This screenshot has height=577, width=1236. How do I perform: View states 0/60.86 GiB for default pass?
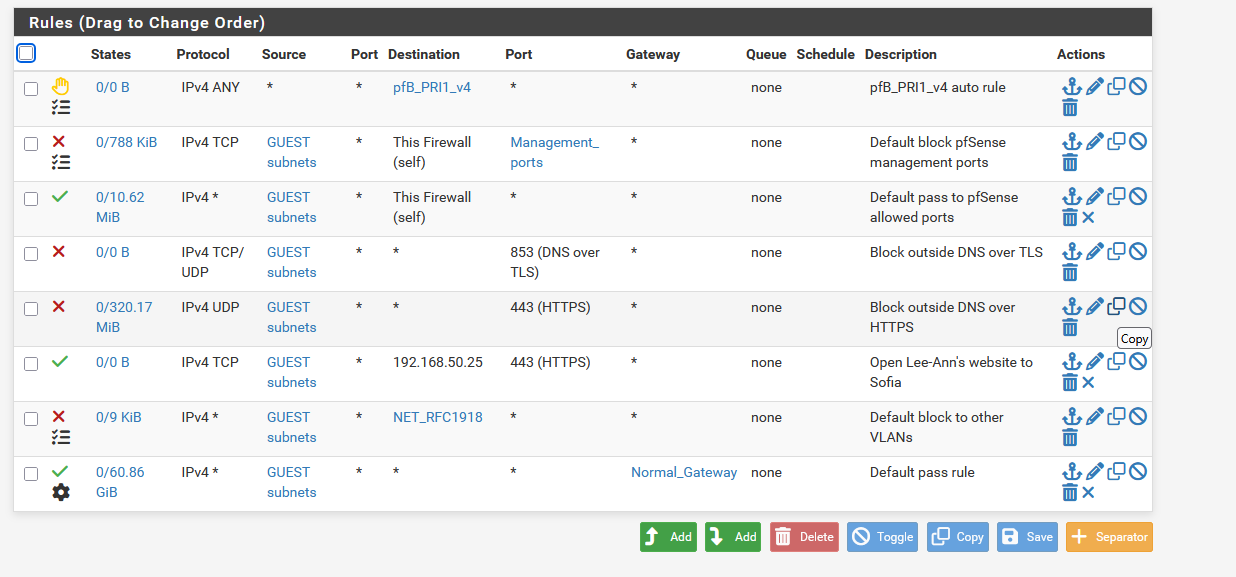119,482
